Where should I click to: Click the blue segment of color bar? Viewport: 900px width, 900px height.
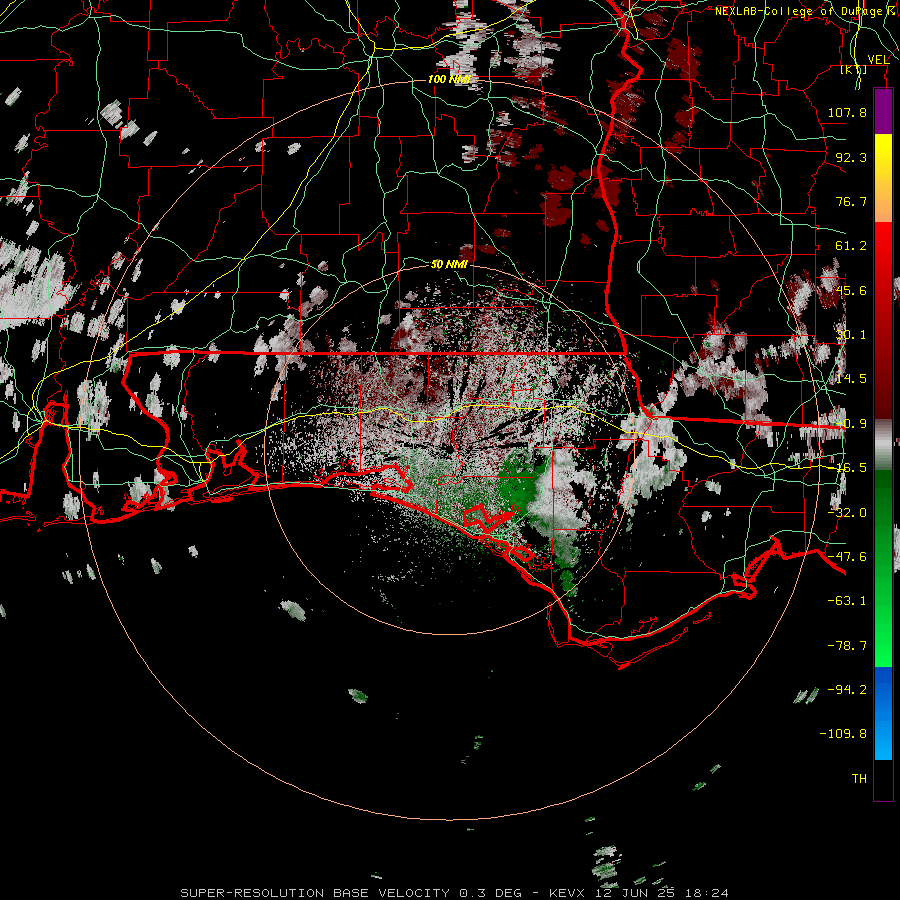[x=883, y=713]
